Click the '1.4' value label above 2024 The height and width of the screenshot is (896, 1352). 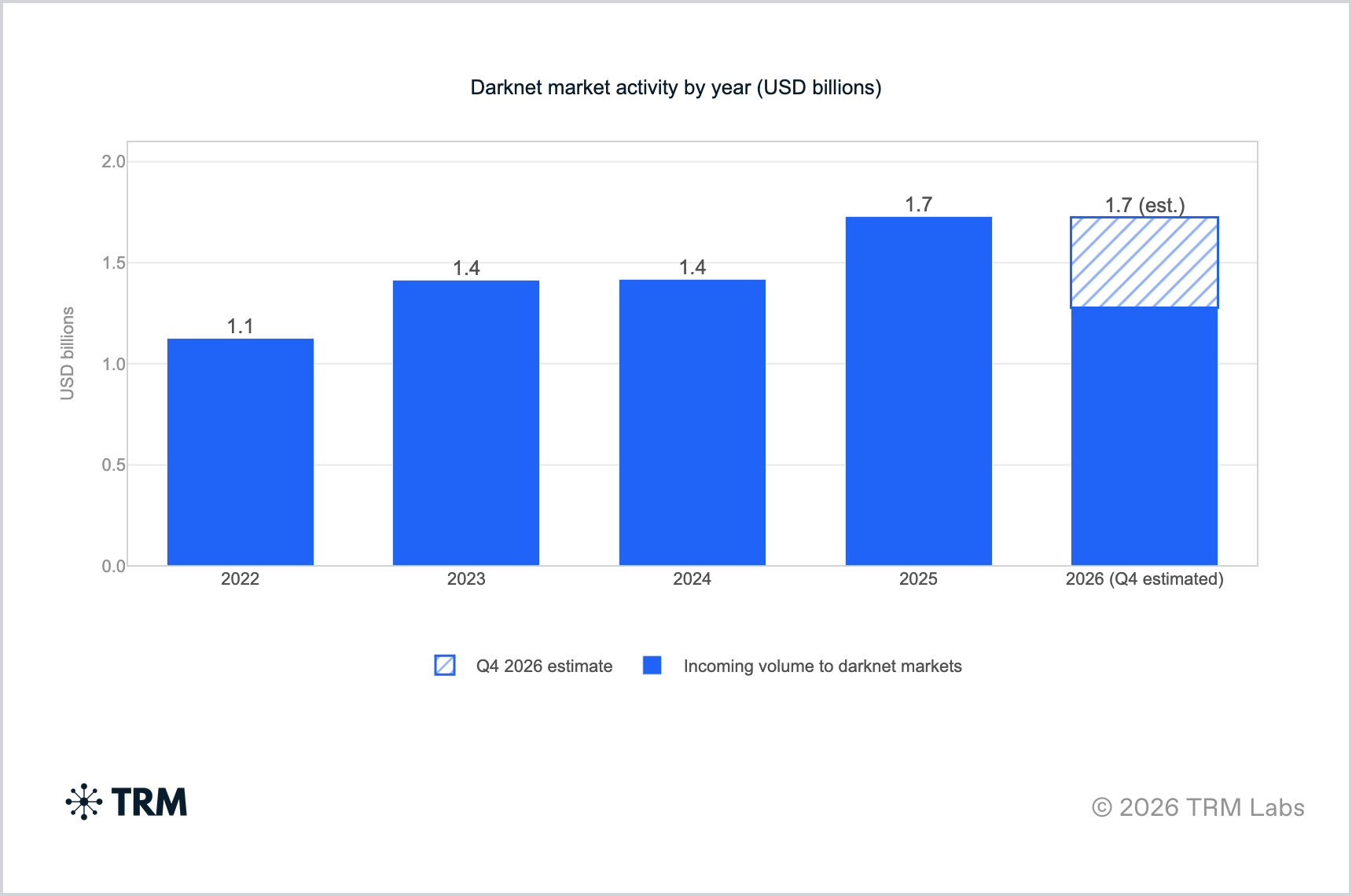coord(693,267)
